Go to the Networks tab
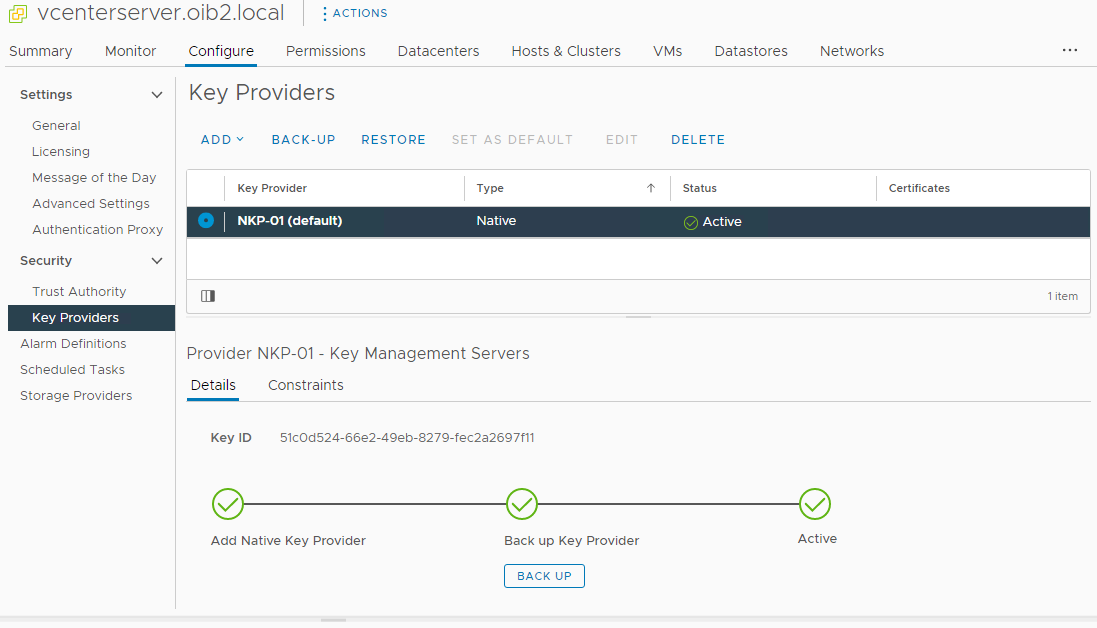This screenshot has width=1097, height=628. tap(851, 51)
